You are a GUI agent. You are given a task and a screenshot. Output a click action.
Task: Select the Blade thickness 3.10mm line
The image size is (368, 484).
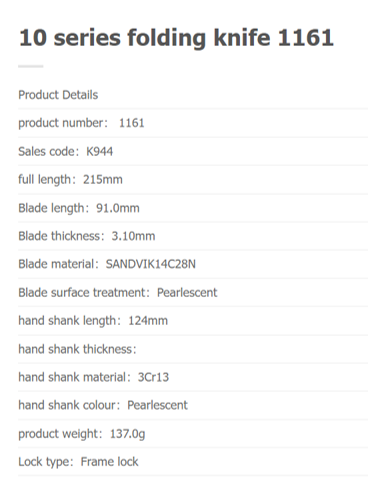193,236
